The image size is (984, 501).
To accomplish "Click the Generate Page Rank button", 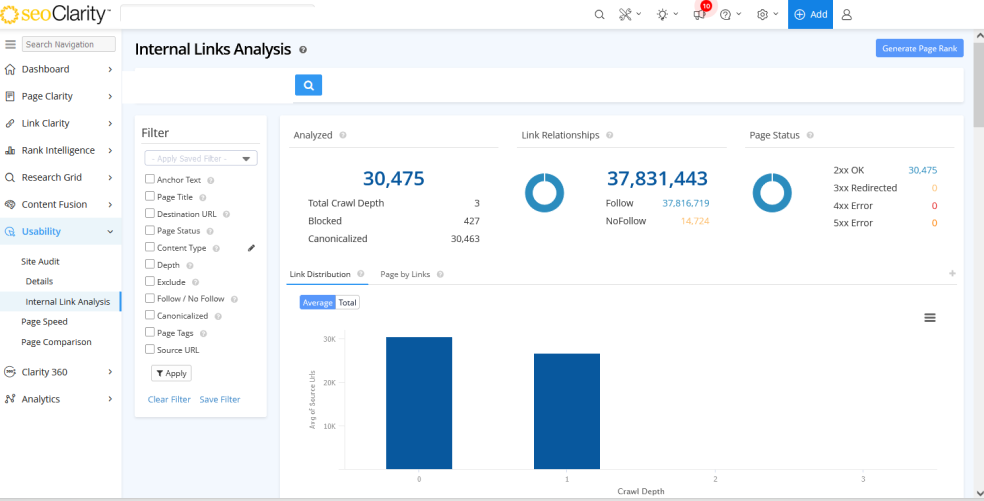I will coord(919,48).
